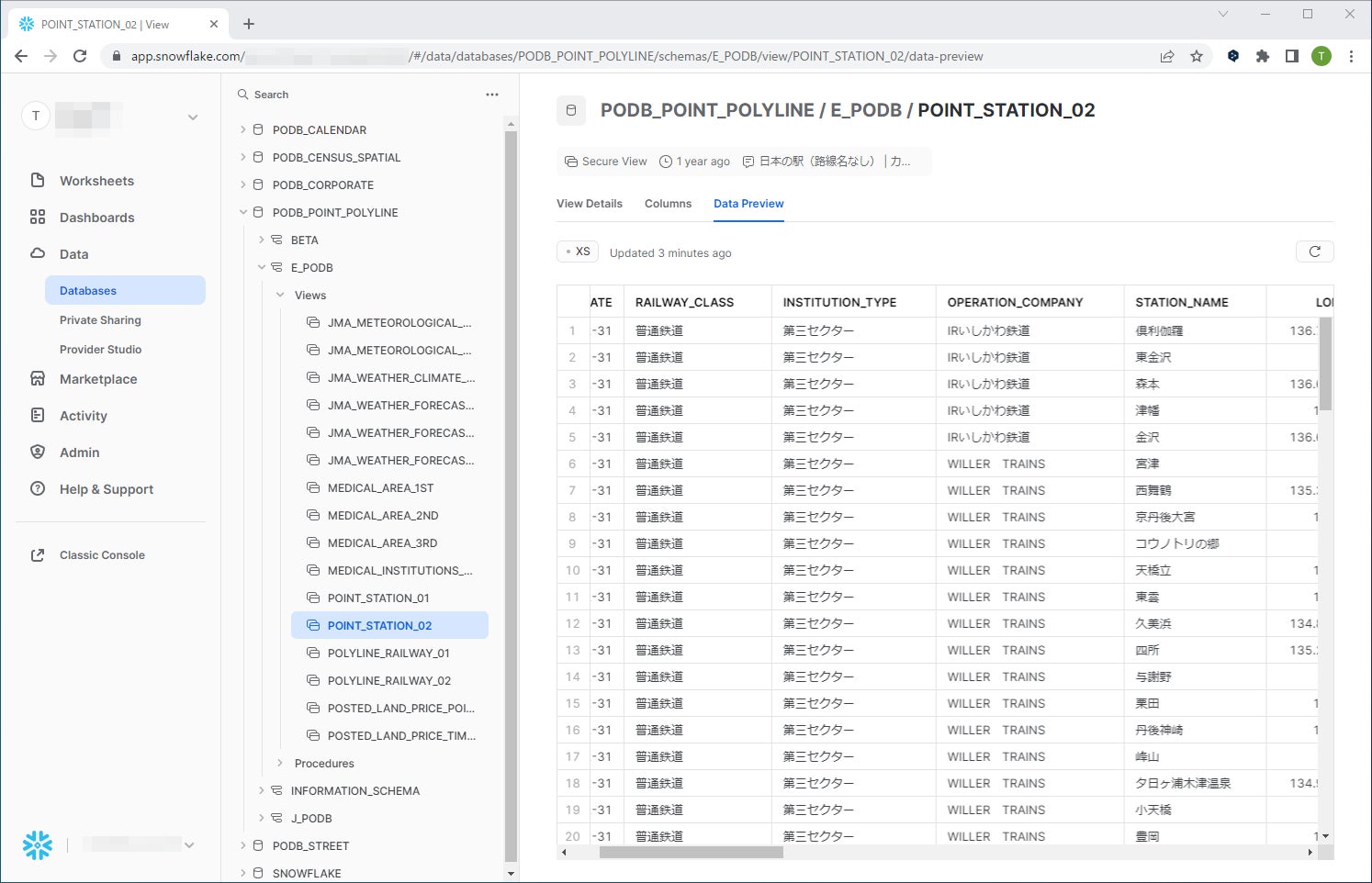Open Provider Studio
Screen dimensions: 1372x883
tap(101, 350)
